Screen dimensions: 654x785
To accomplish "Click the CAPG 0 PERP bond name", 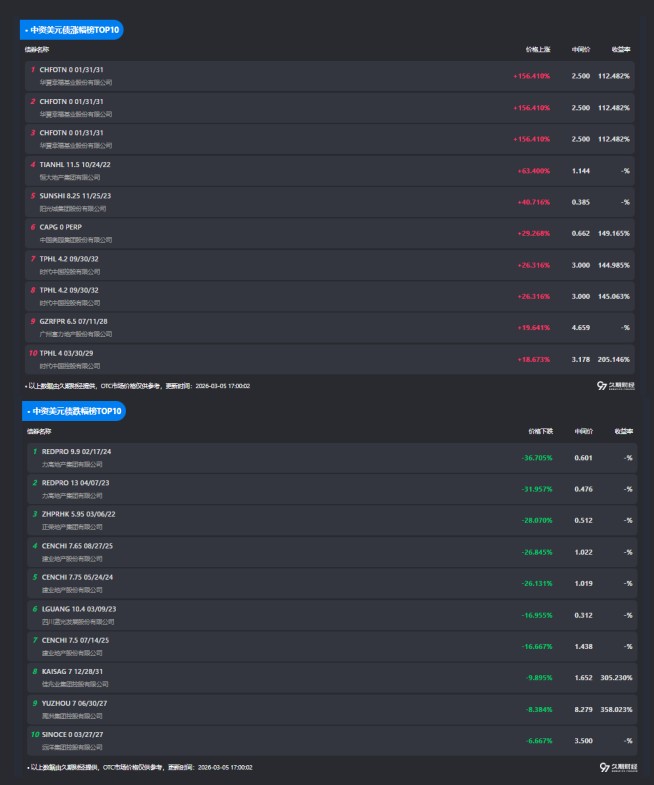I will 61,227.
